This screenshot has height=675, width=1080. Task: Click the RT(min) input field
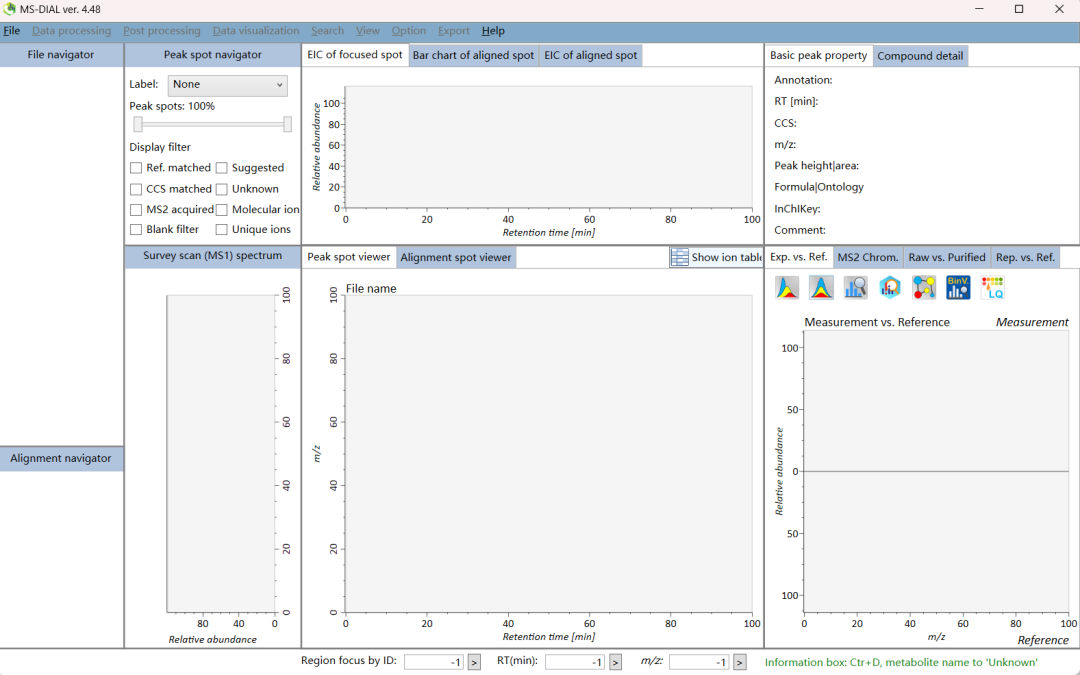click(x=575, y=662)
